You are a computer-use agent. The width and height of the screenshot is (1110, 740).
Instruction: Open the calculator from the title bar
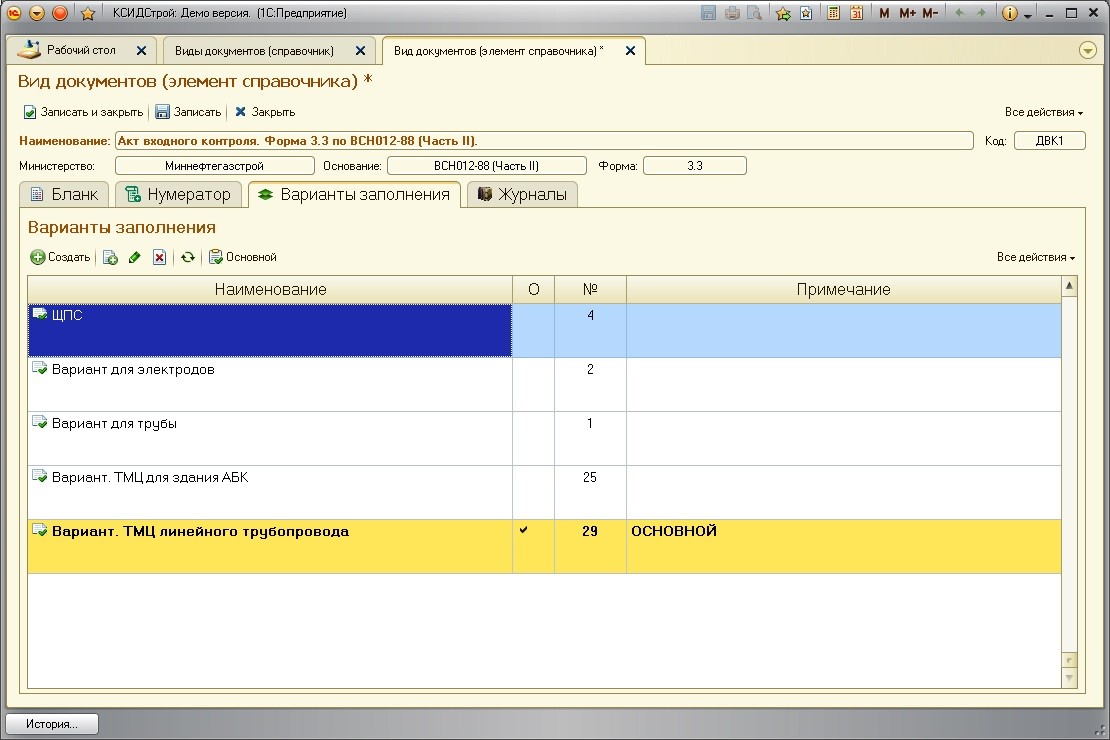click(834, 13)
